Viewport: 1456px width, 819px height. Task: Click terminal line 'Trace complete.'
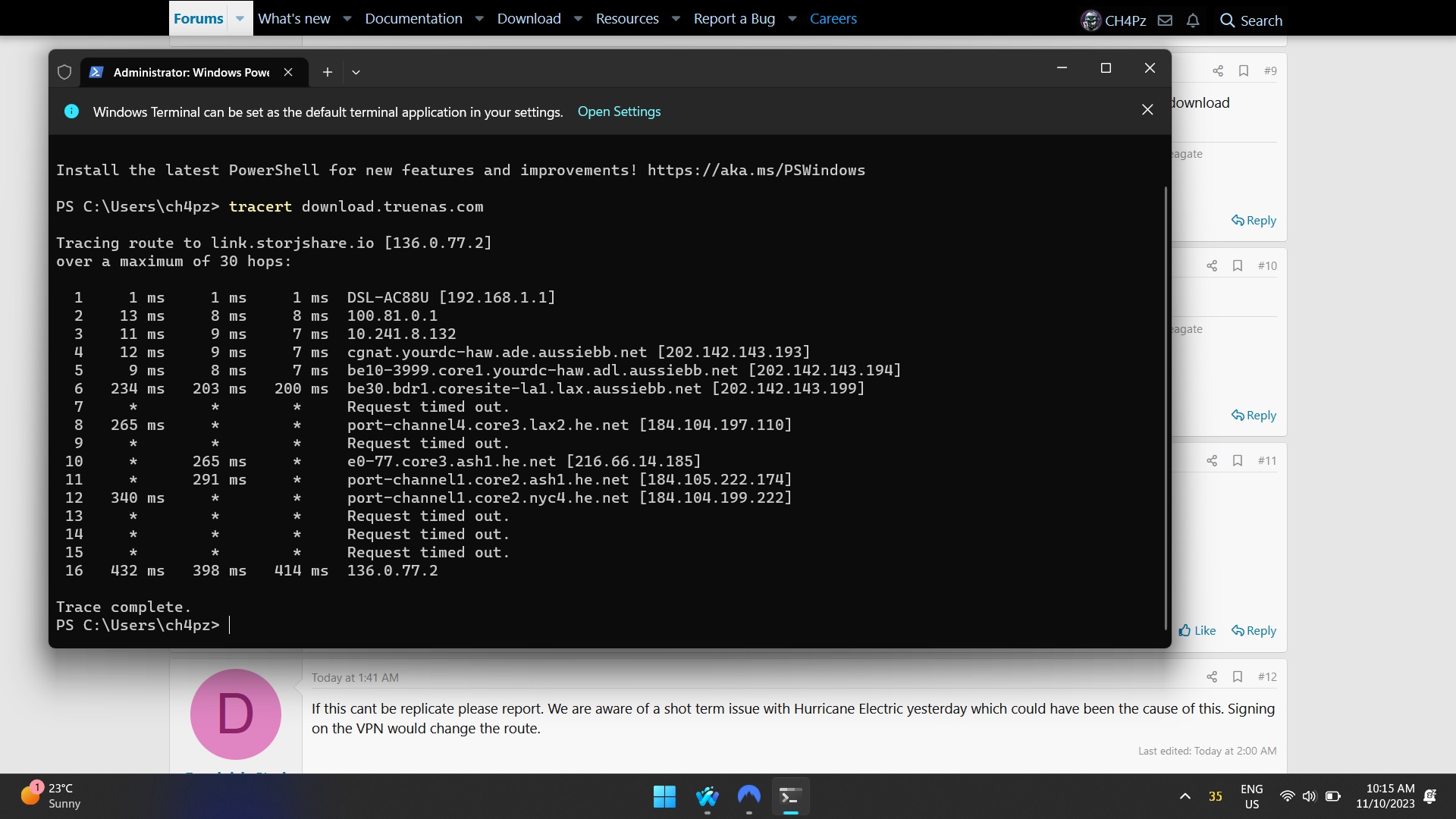124,607
